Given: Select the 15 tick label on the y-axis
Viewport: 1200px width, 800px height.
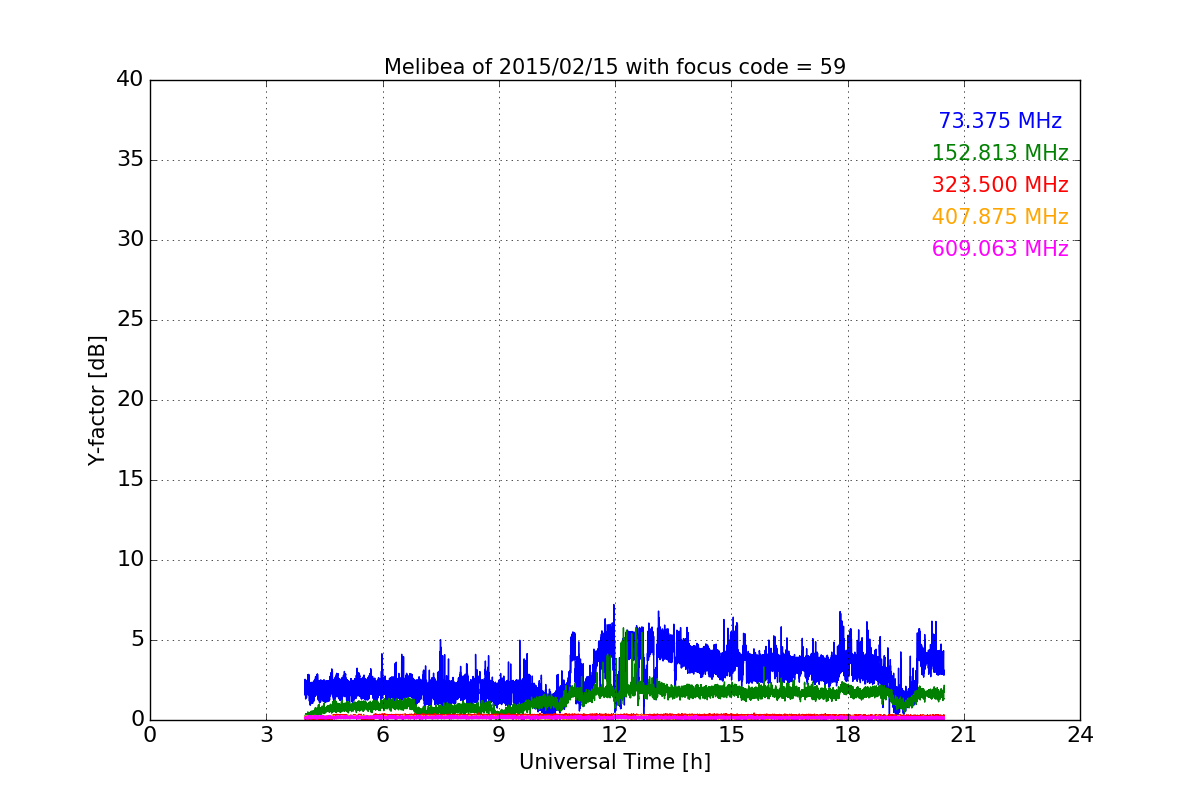Looking at the screenshot, I should point(130,480).
